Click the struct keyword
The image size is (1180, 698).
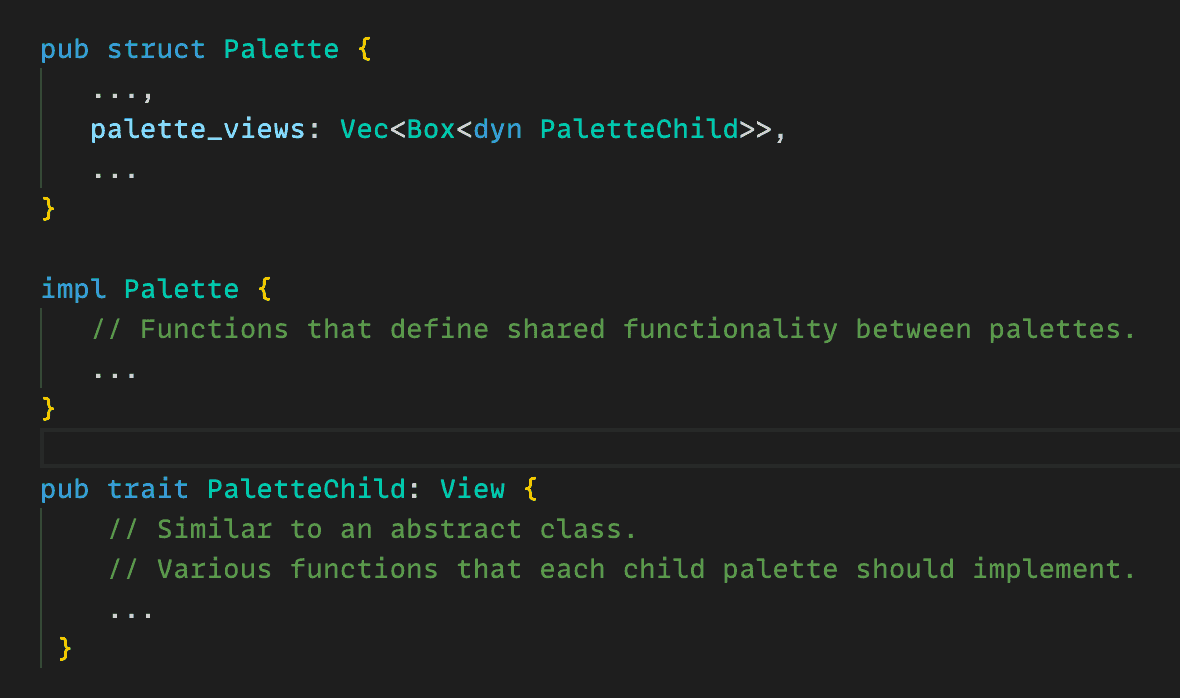156,49
